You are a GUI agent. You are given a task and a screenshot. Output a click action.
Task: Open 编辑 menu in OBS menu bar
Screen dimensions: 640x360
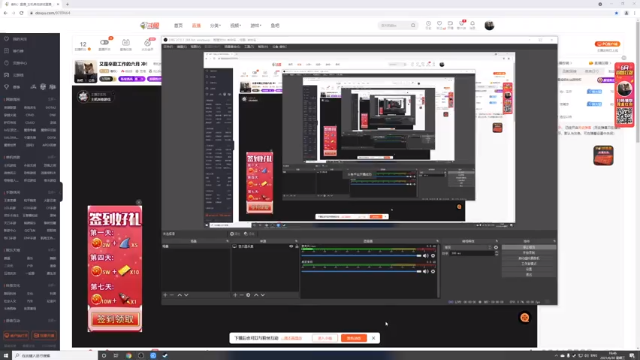[182, 47]
